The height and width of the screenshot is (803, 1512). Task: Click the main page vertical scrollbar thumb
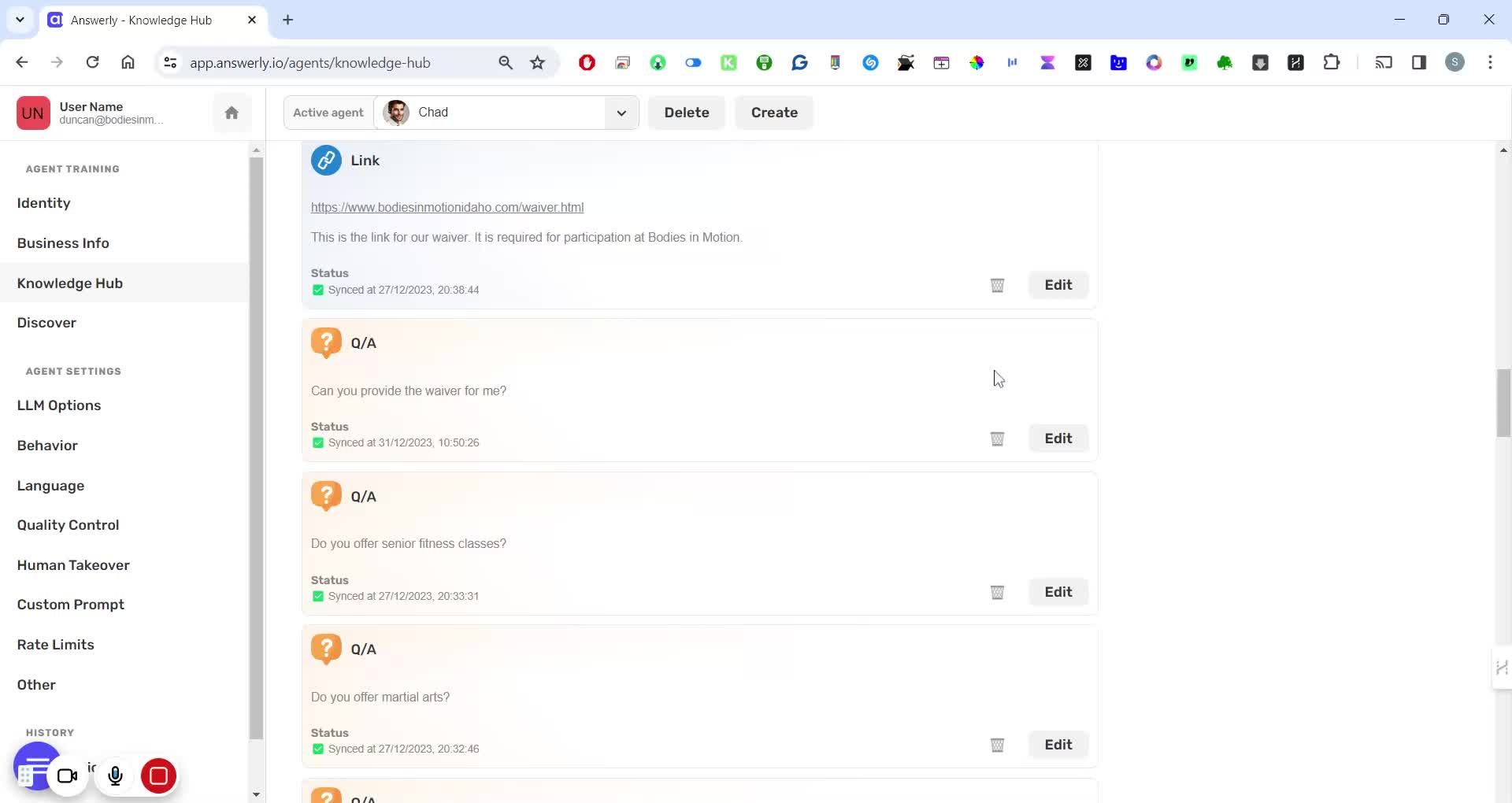pyautogui.click(x=1503, y=401)
